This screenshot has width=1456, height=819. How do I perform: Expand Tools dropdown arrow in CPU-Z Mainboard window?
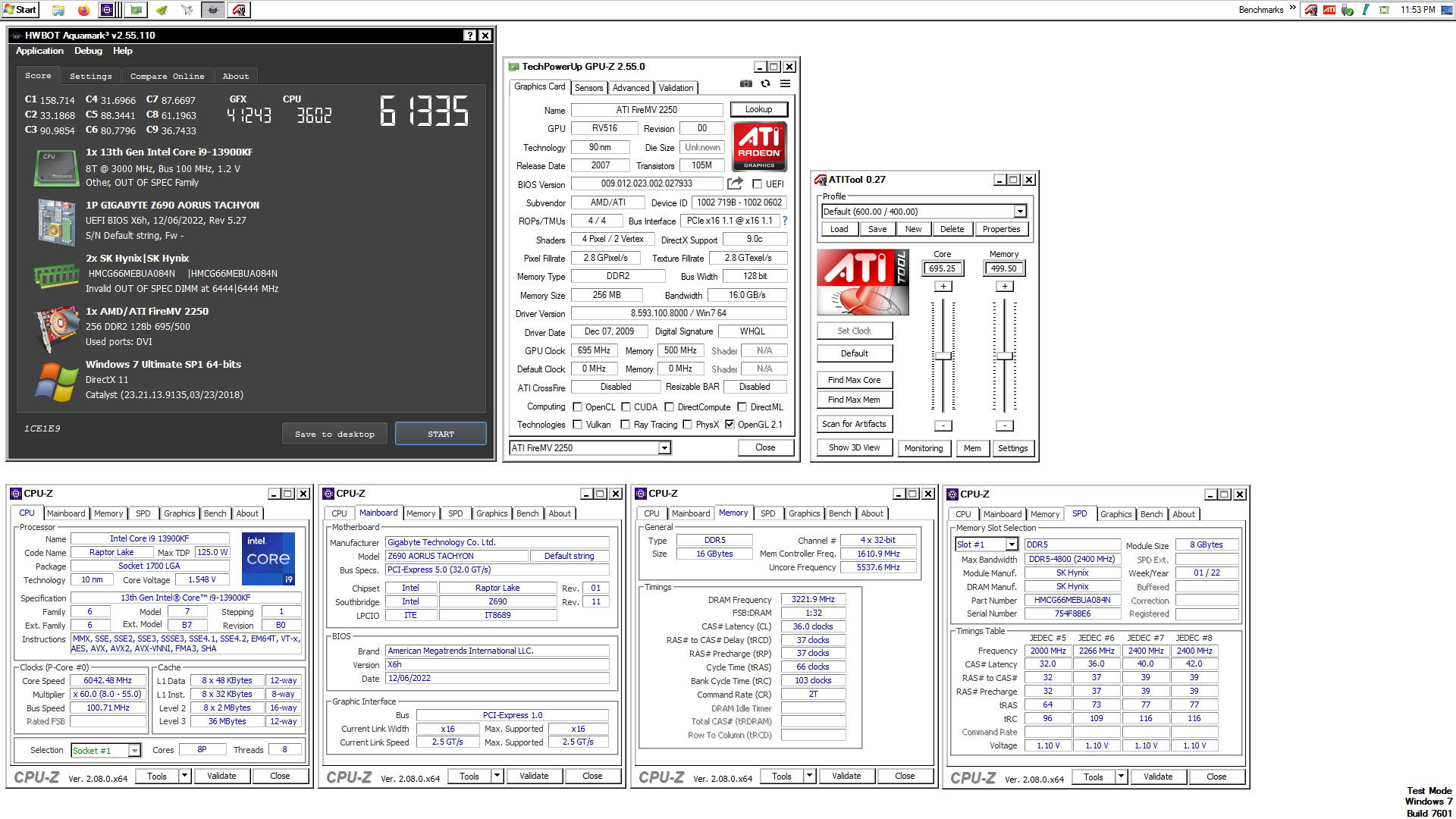[x=497, y=776]
